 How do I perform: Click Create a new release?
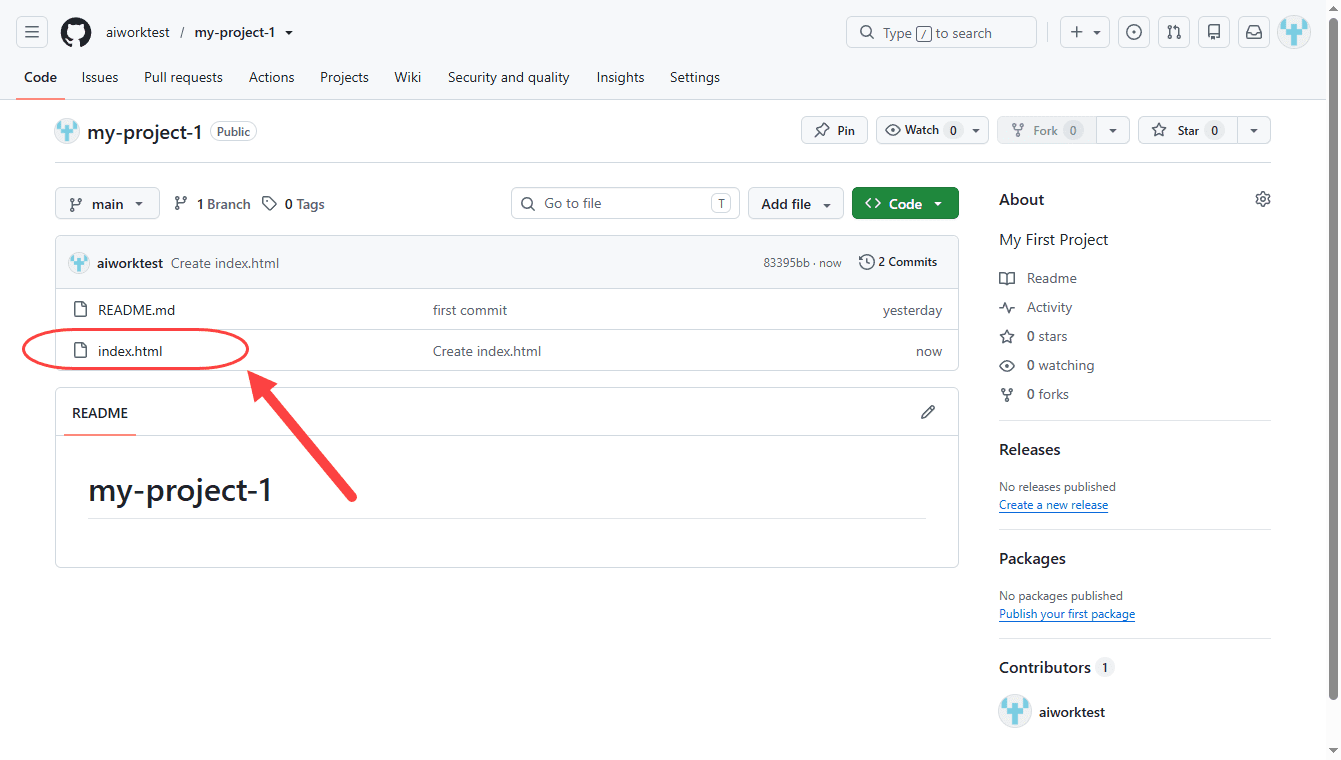coord(1053,505)
